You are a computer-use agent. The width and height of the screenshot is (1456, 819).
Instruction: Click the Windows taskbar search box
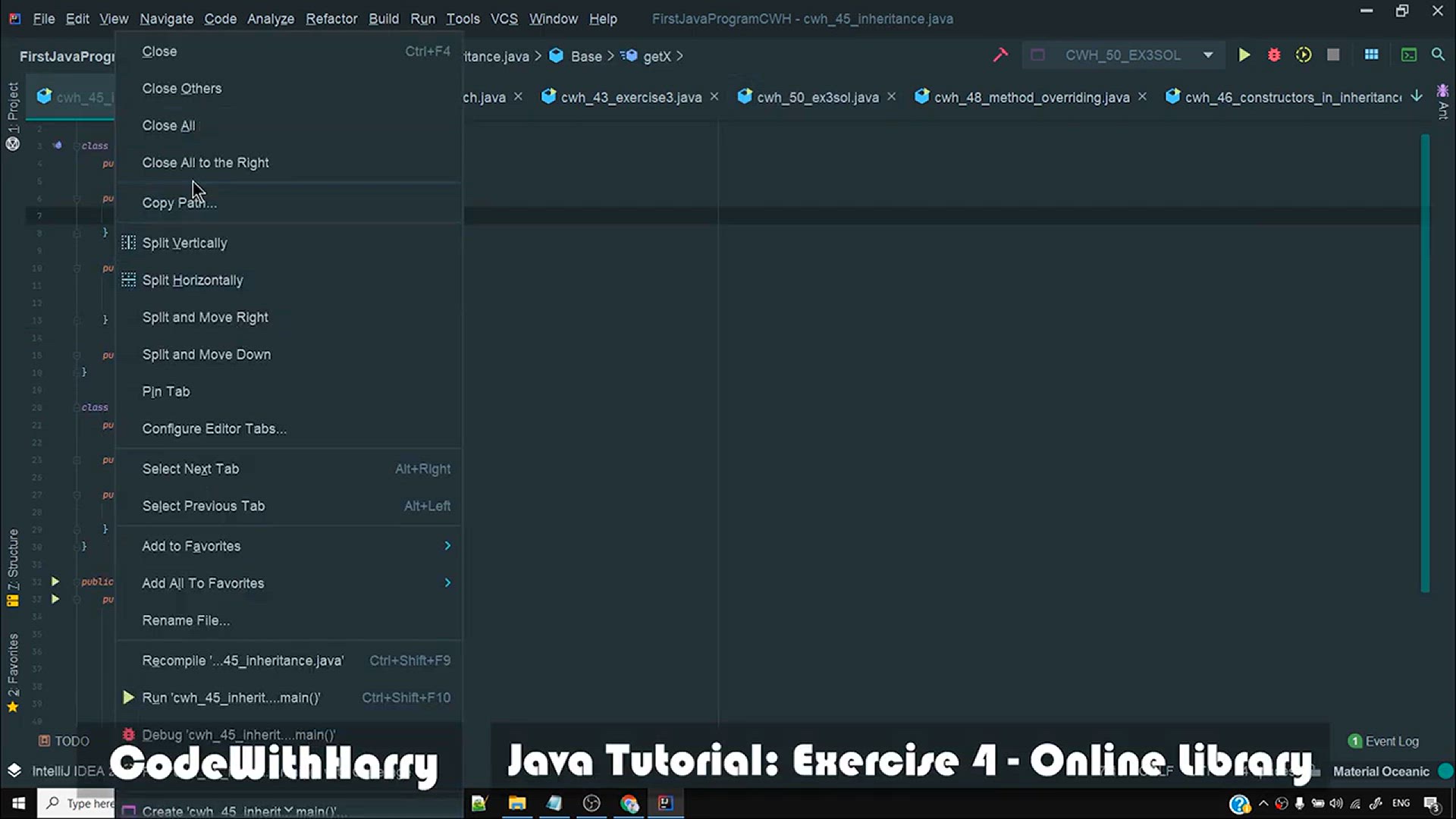[x=76, y=803]
